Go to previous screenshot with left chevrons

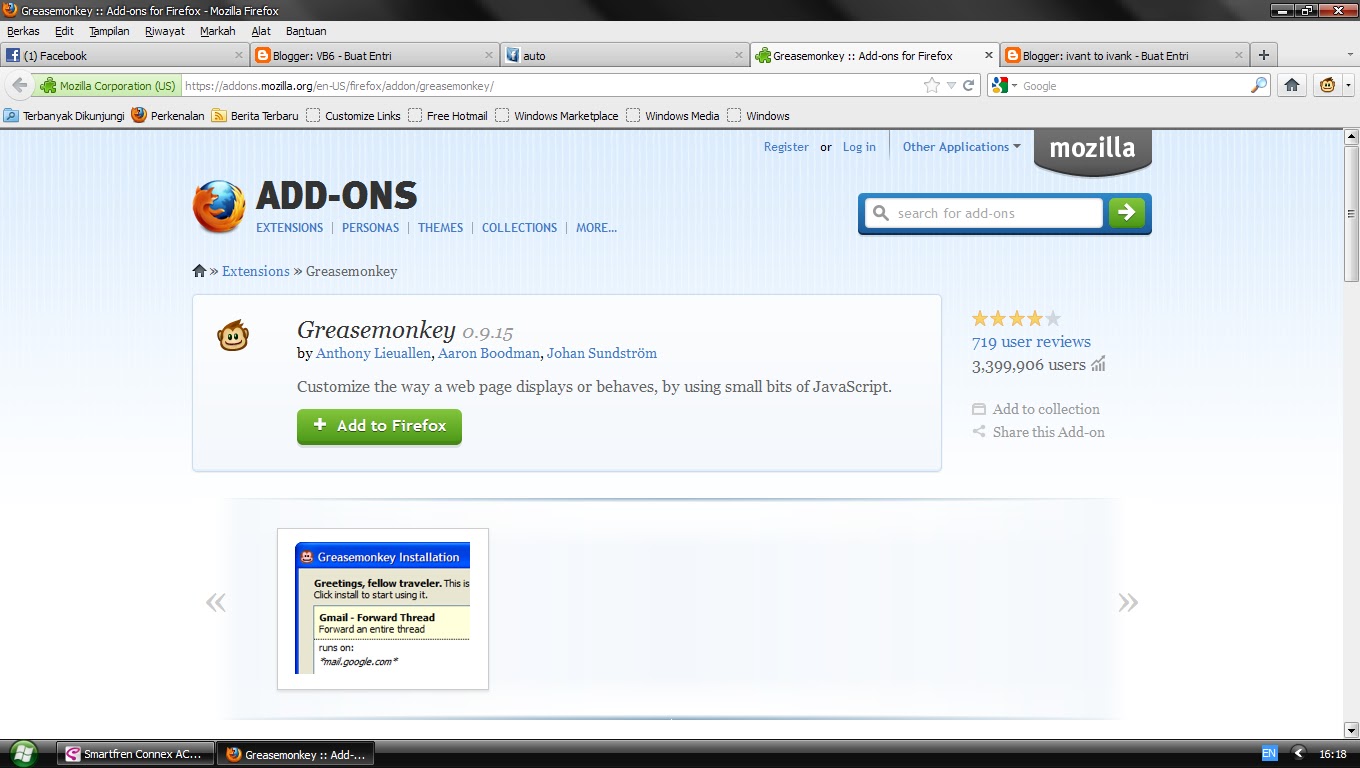click(216, 602)
